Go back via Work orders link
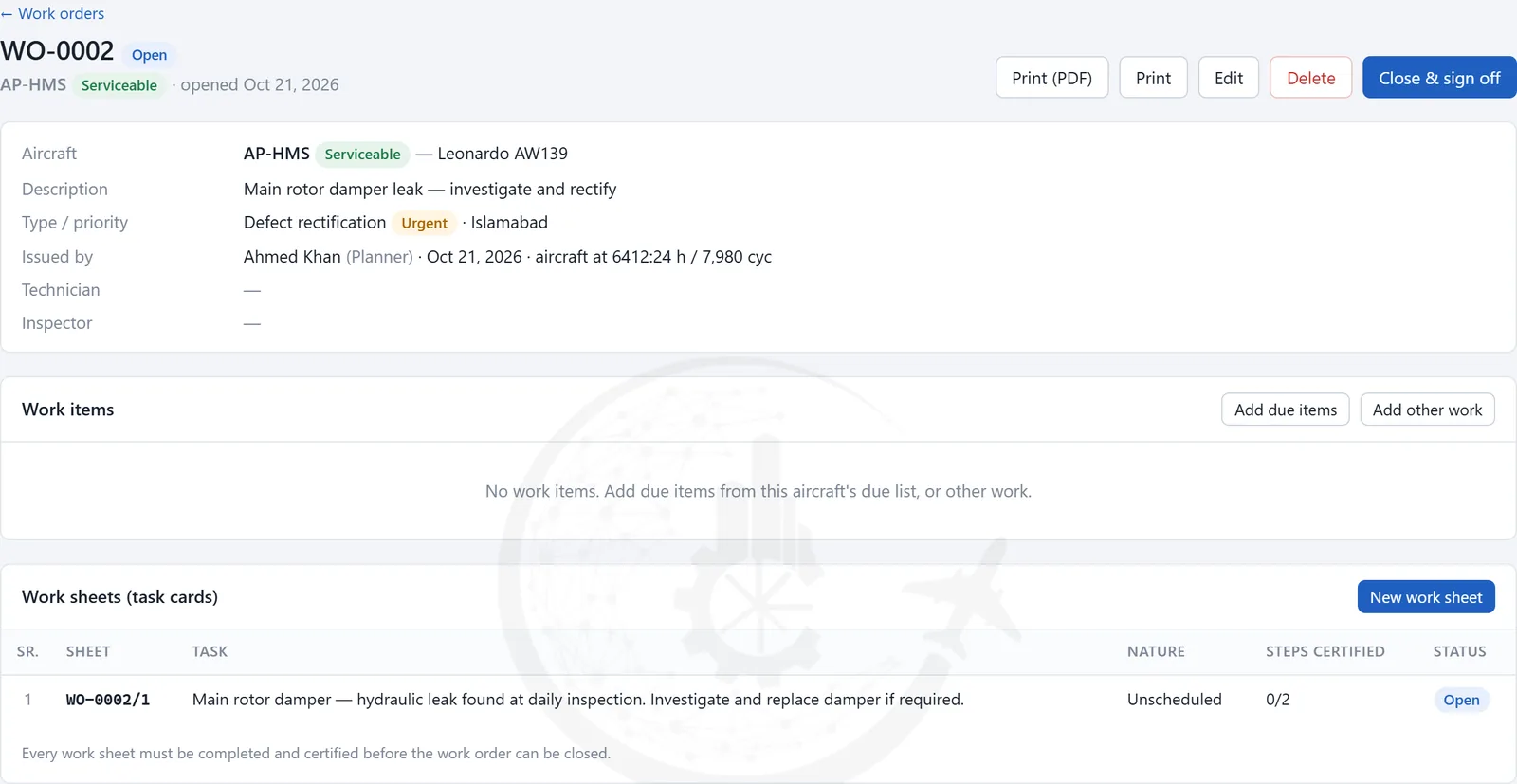The image size is (1517, 784). click(x=52, y=13)
